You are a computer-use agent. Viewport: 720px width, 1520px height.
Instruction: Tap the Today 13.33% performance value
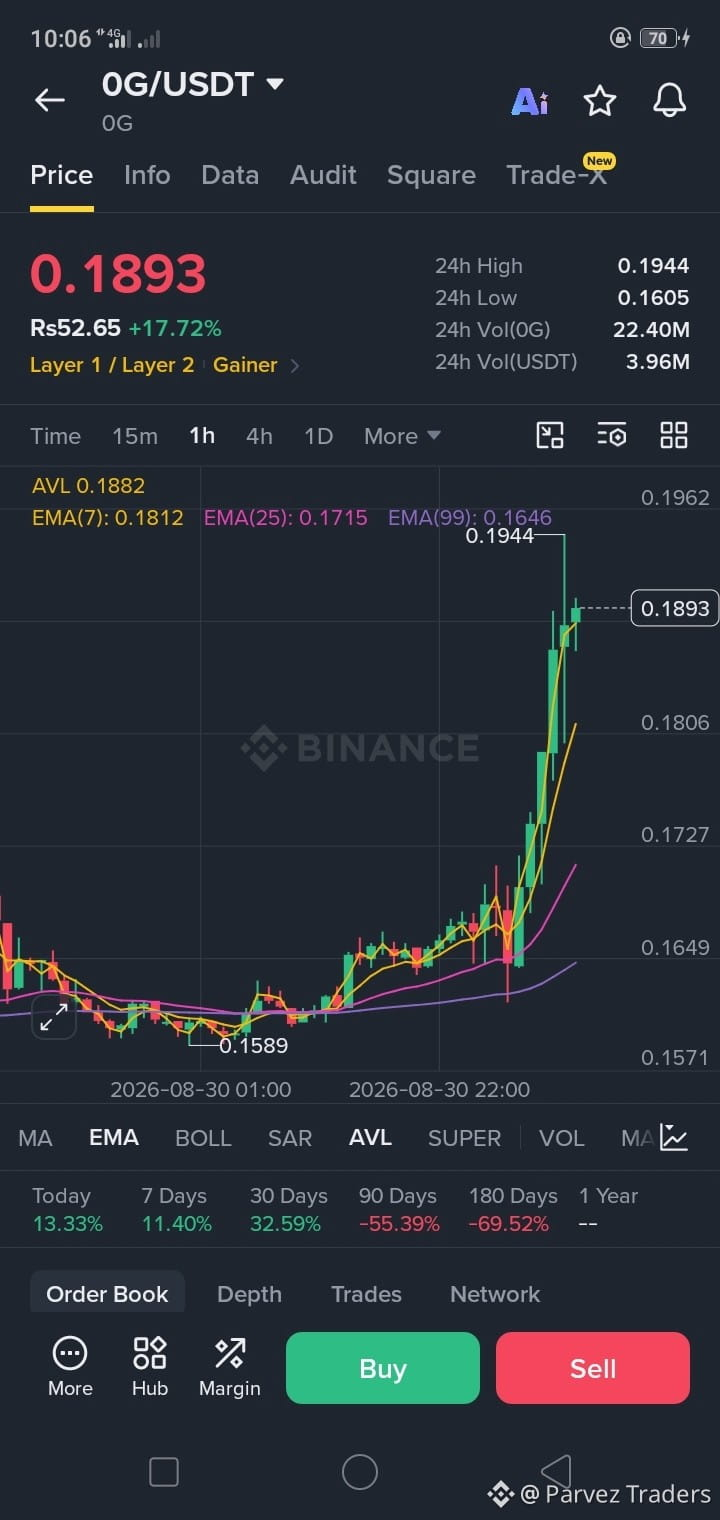click(x=67, y=1224)
